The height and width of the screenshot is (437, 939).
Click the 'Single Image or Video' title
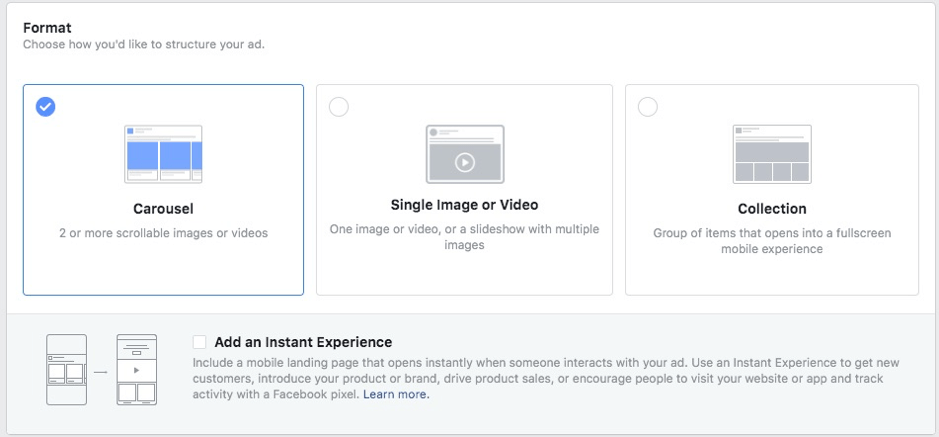click(465, 205)
